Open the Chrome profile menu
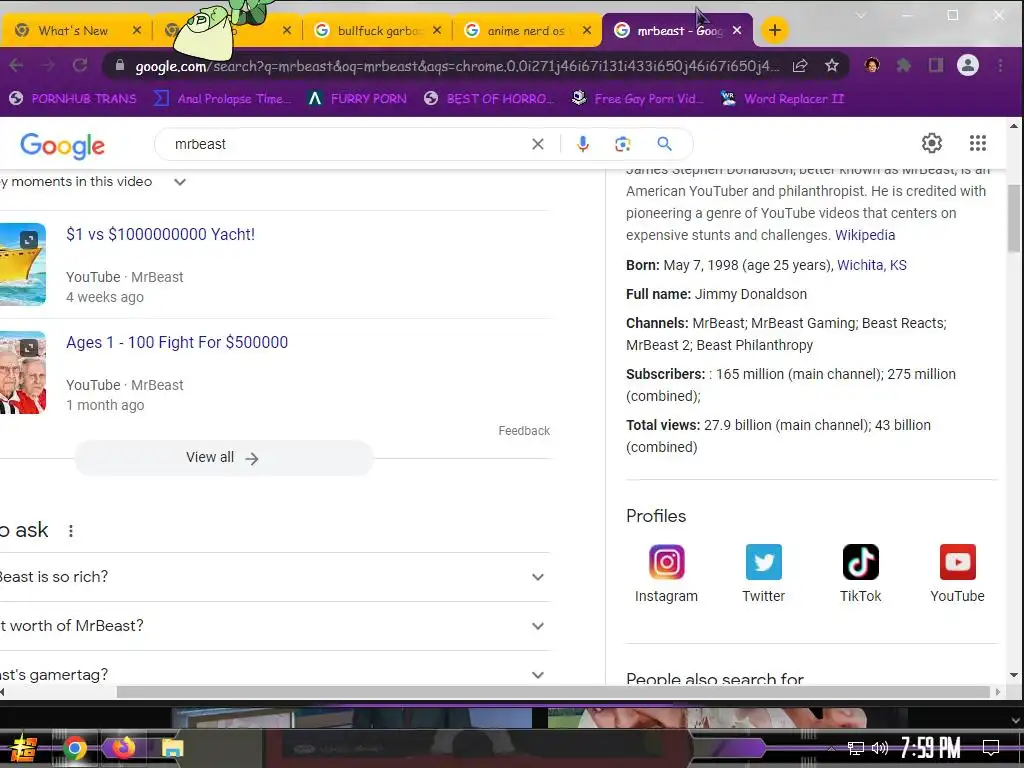This screenshot has width=1024, height=768. 968,65
